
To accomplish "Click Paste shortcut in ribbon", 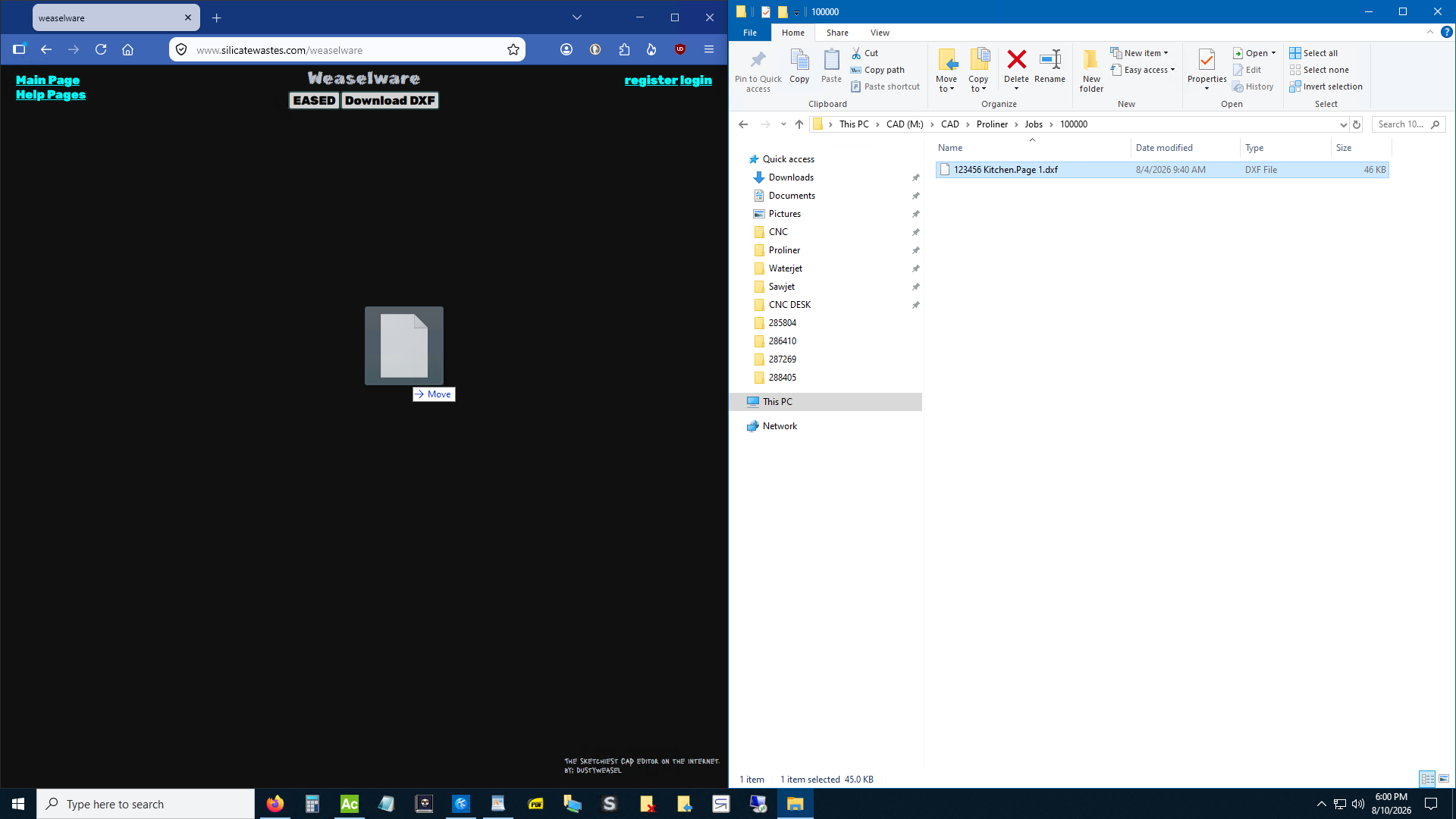I will coord(885,86).
